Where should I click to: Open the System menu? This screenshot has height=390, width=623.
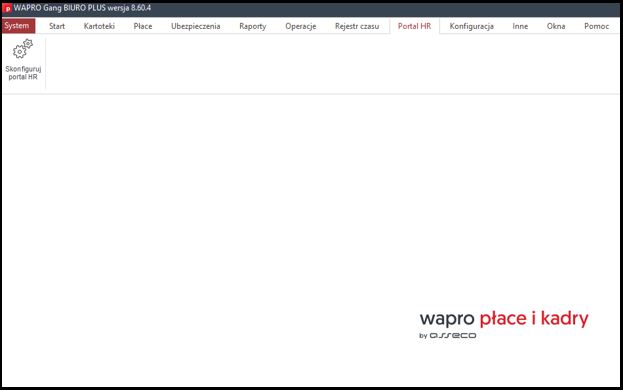point(18,26)
